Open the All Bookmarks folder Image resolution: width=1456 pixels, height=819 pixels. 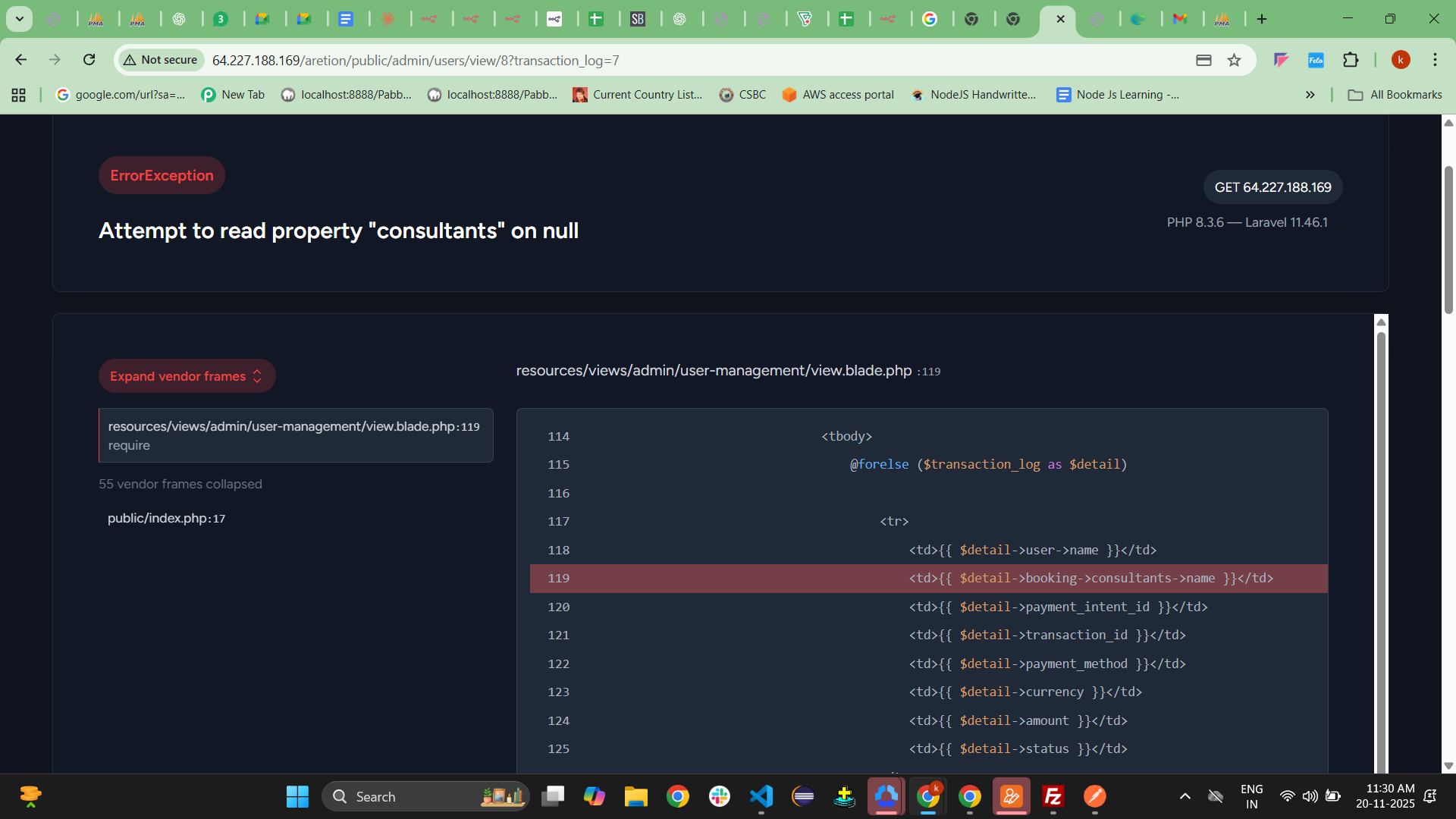(1395, 95)
